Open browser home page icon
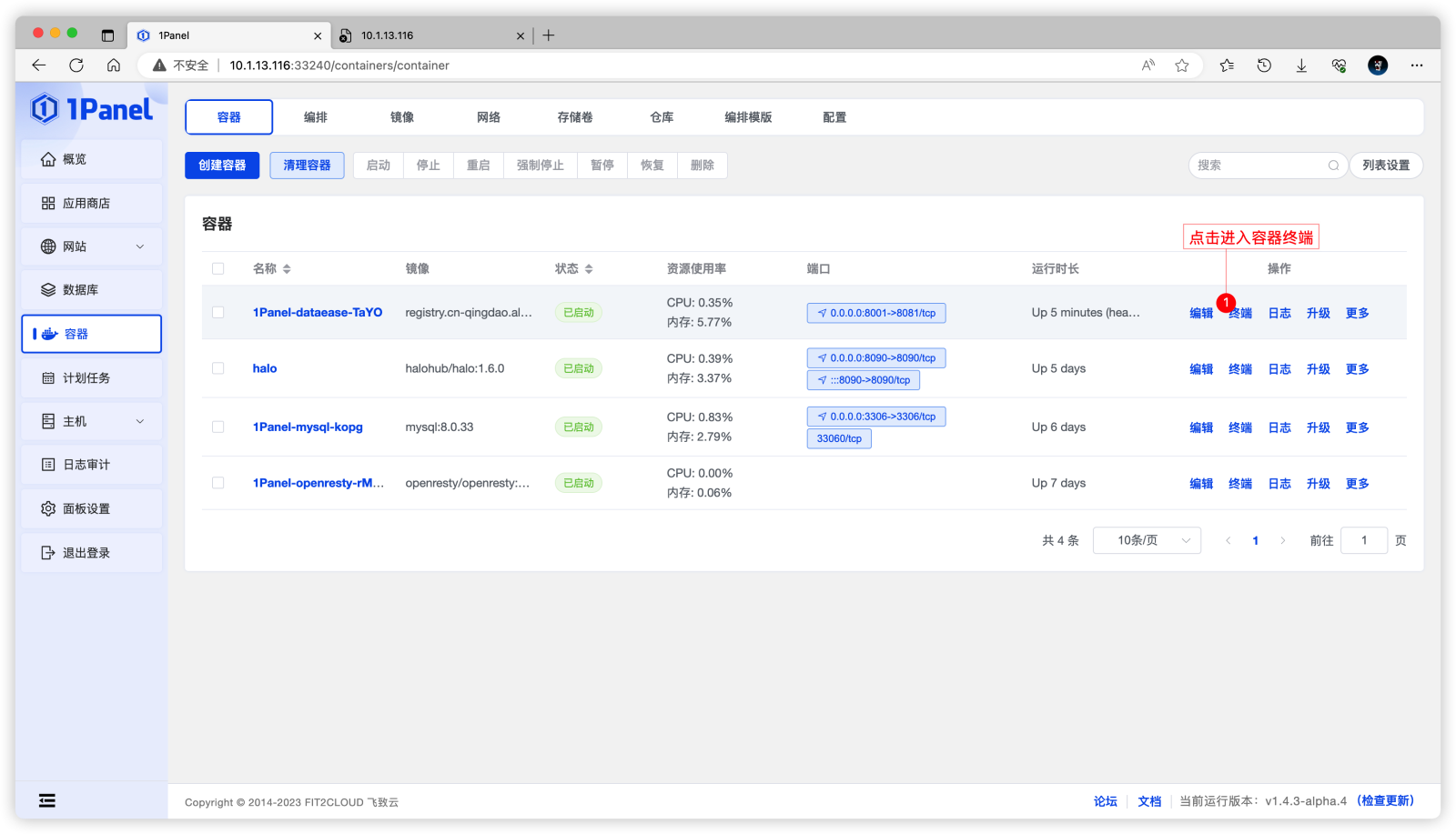The height and width of the screenshot is (834, 1456). [x=114, y=65]
